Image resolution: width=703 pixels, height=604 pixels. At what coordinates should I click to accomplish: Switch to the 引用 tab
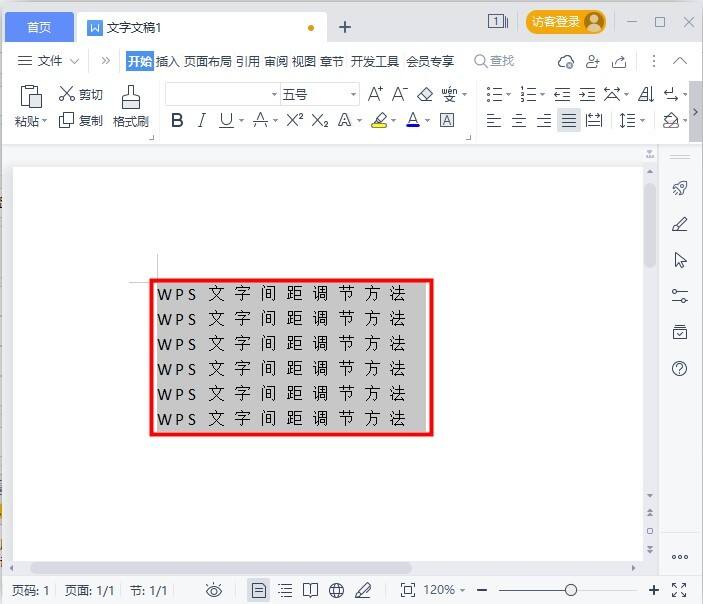coord(247,61)
